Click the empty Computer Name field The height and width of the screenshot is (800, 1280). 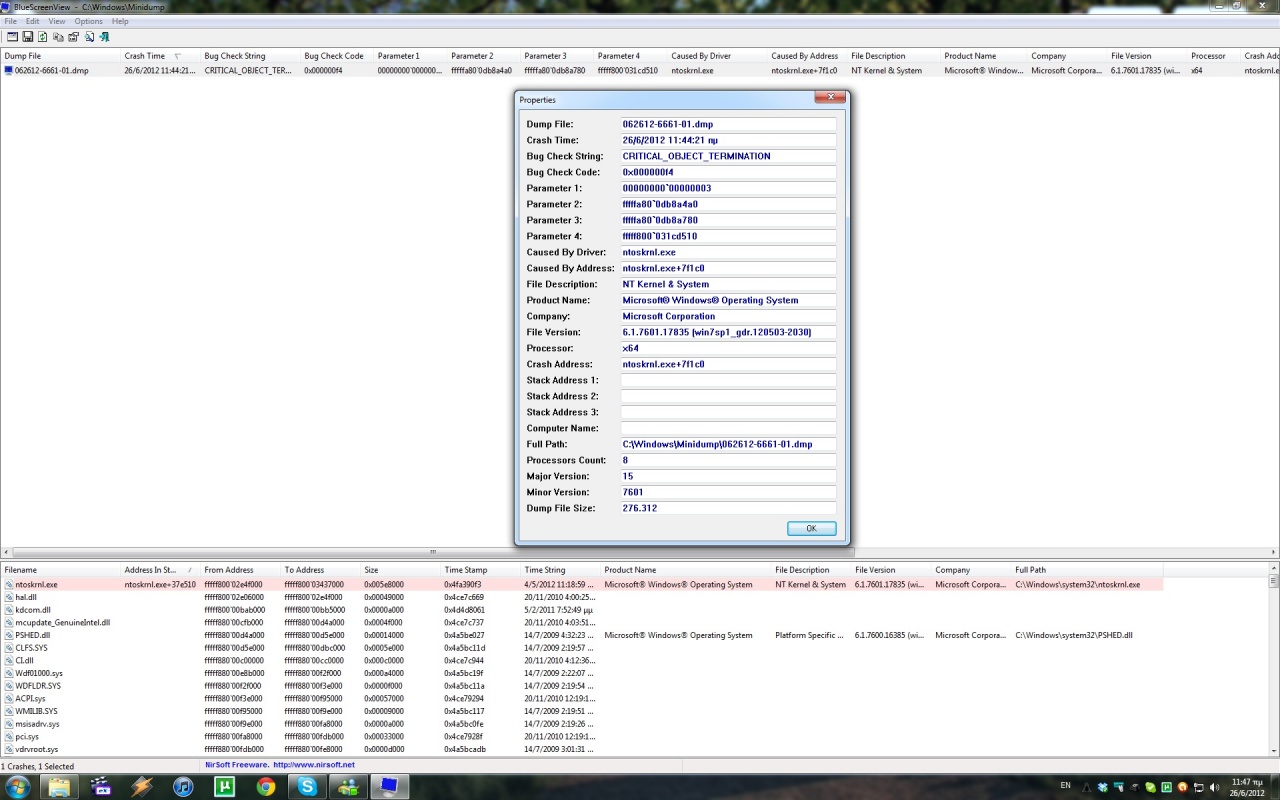click(x=728, y=428)
